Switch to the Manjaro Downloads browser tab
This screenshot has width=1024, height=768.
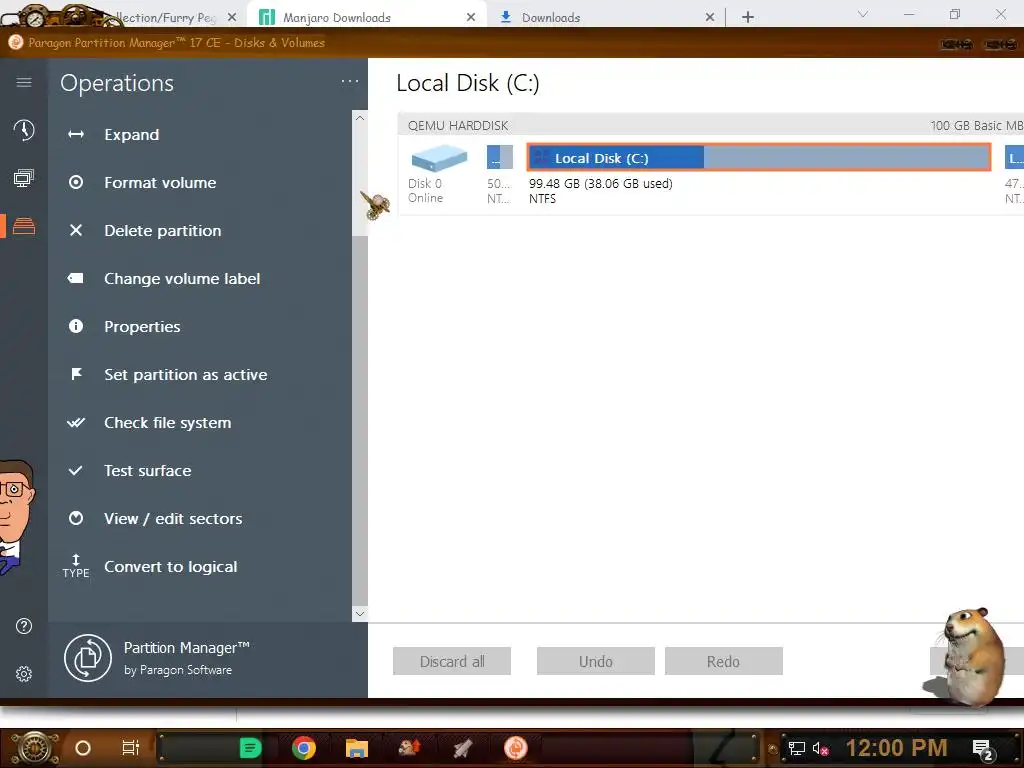tap(366, 17)
